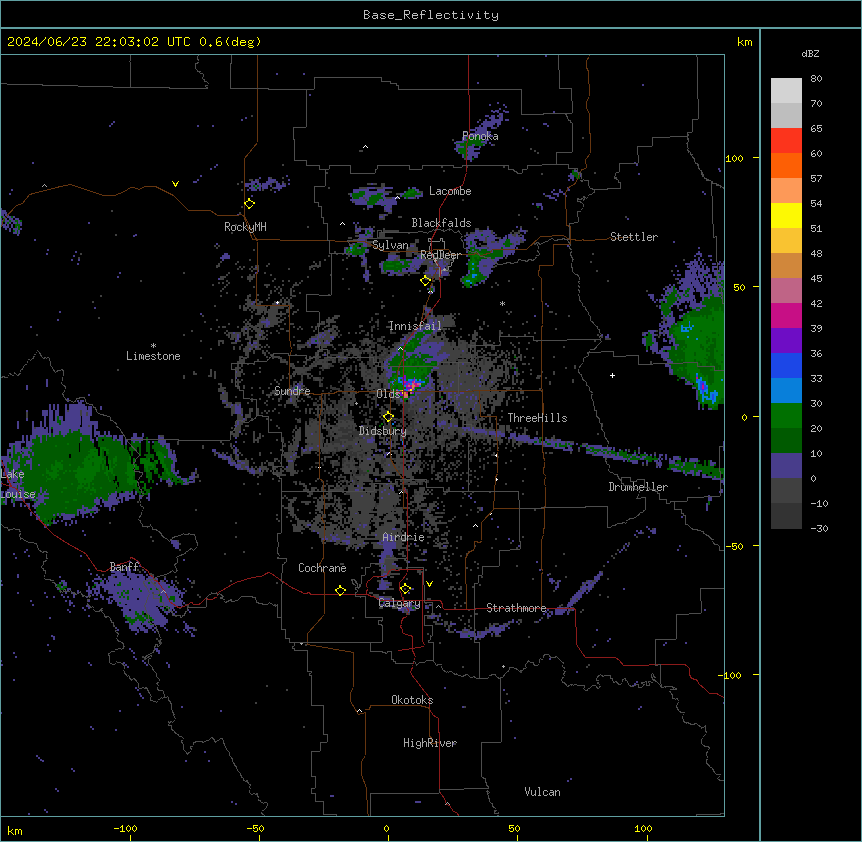This screenshot has width=862, height=842.
Task: Click the red 65 dBZ legend band
Action: (x=786, y=140)
